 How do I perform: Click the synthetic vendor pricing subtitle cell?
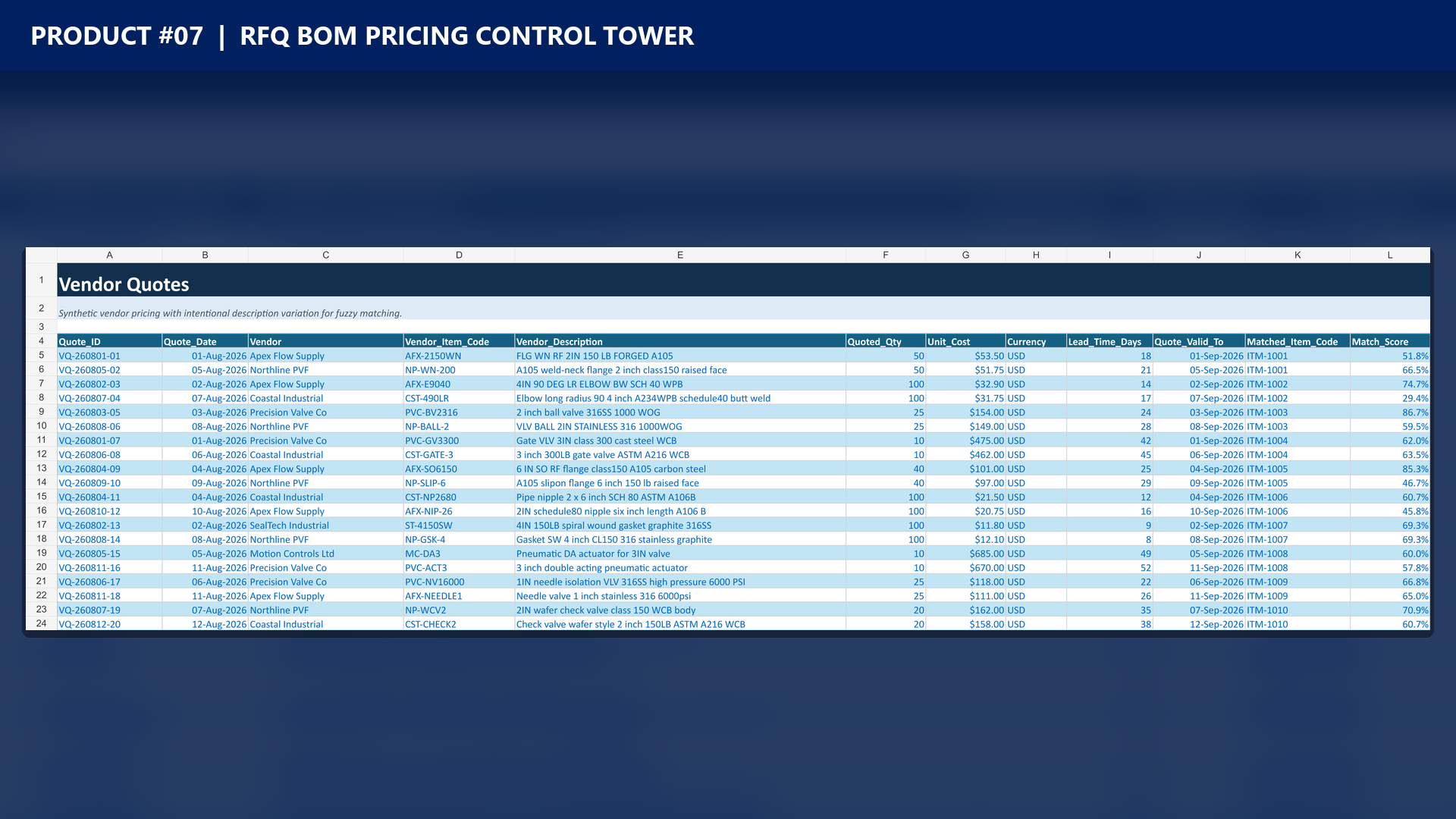click(x=743, y=309)
